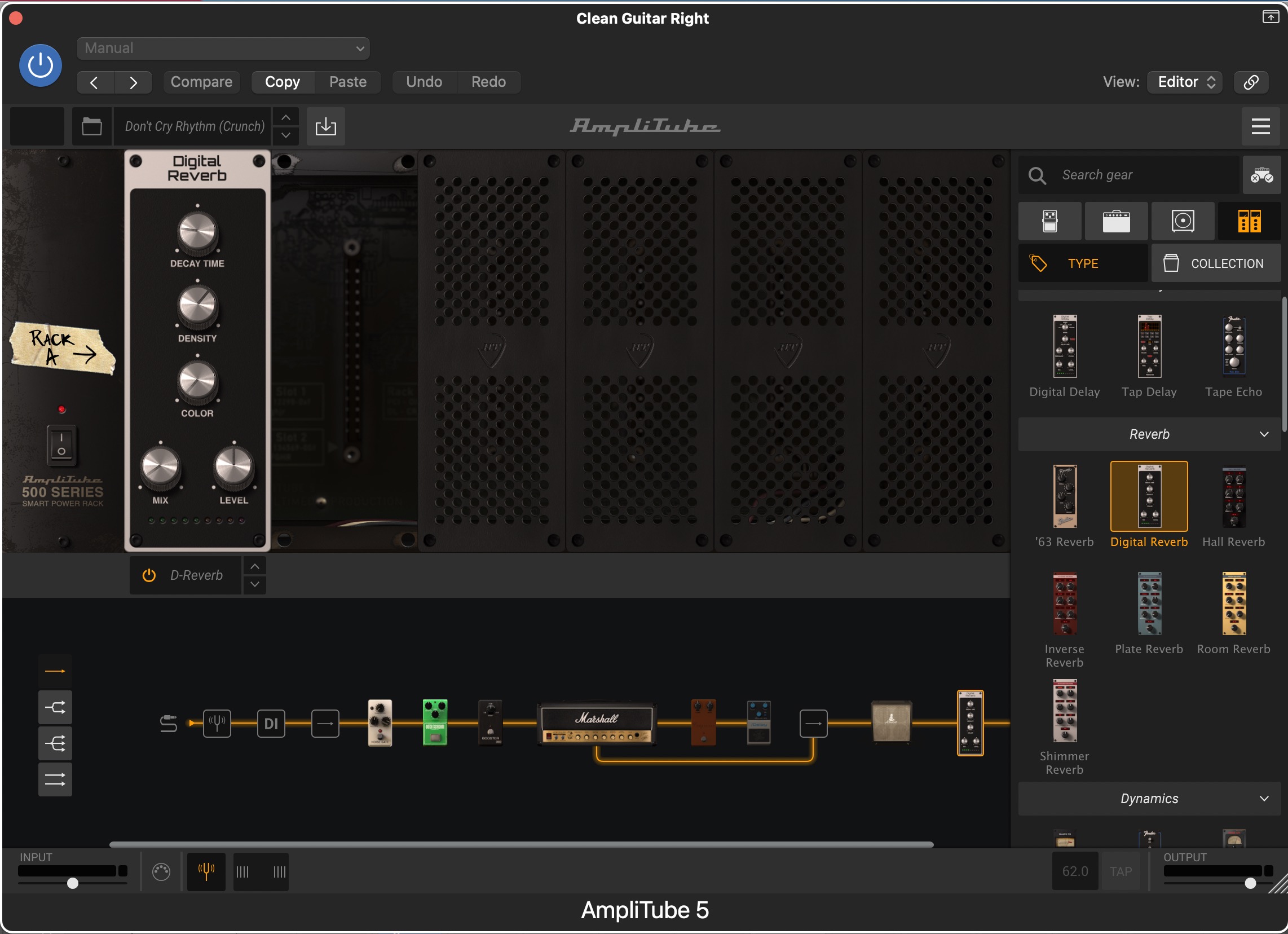This screenshot has height=934, width=1288.
Task: Click the chain input source icon
Action: (x=169, y=724)
